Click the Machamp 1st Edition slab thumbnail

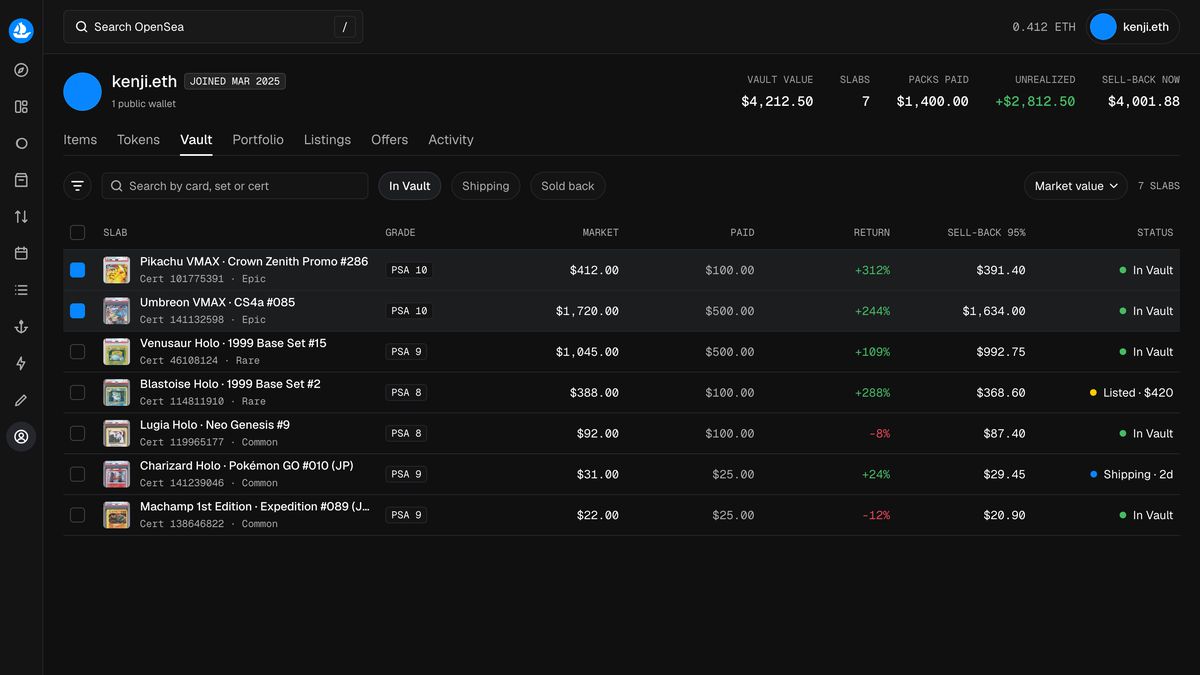pyautogui.click(x=117, y=515)
